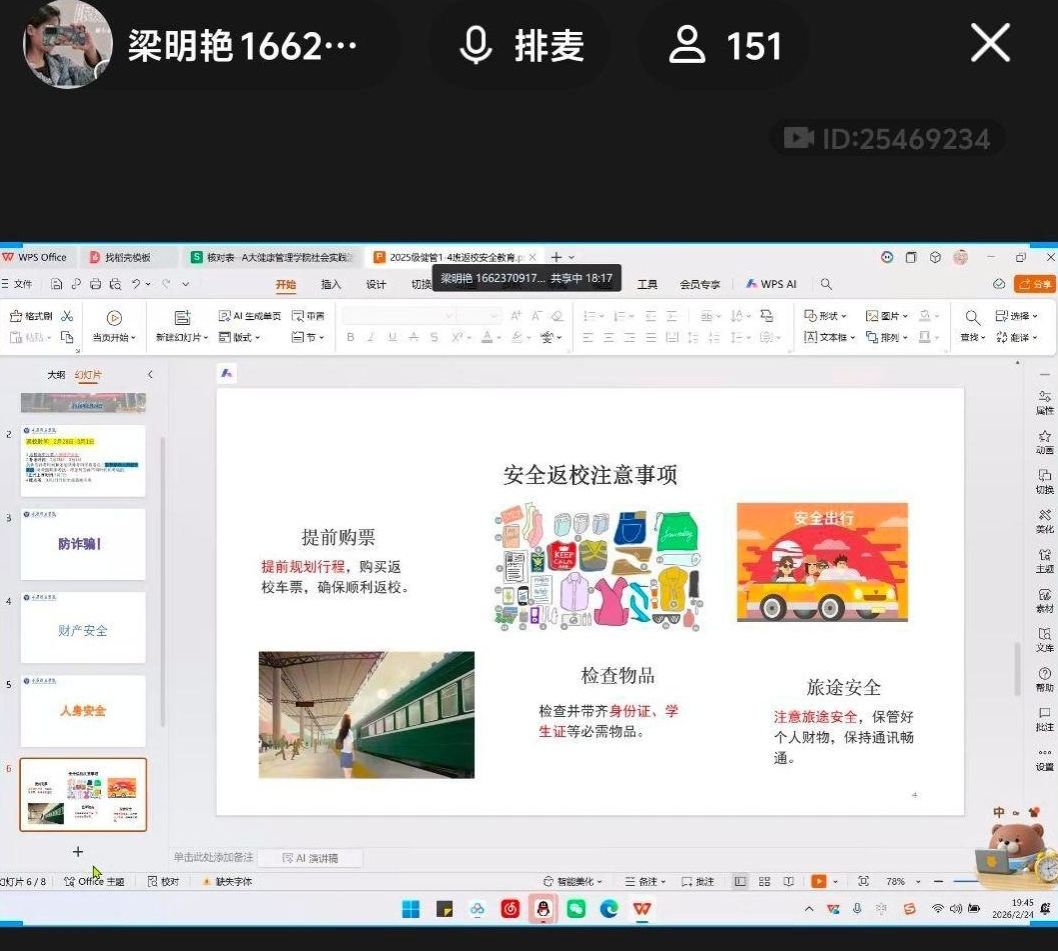
Task: Select slide 3 thumbnail 防诈骗
Action: tap(83, 544)
